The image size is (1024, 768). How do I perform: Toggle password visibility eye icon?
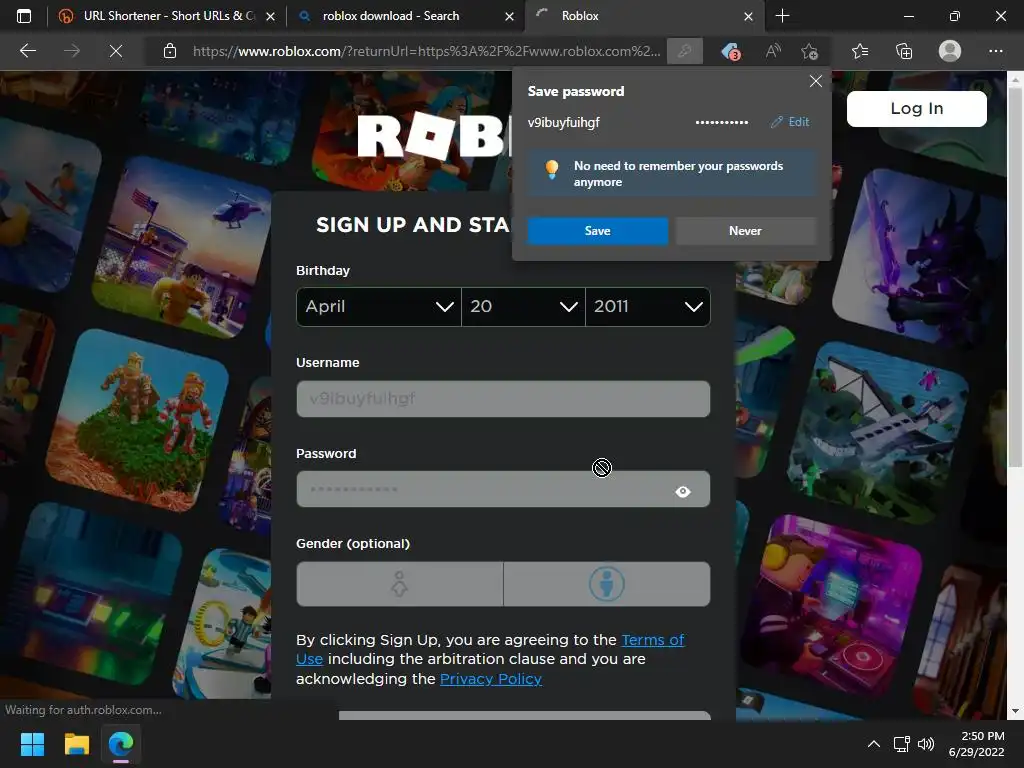(x=682, y=491)
